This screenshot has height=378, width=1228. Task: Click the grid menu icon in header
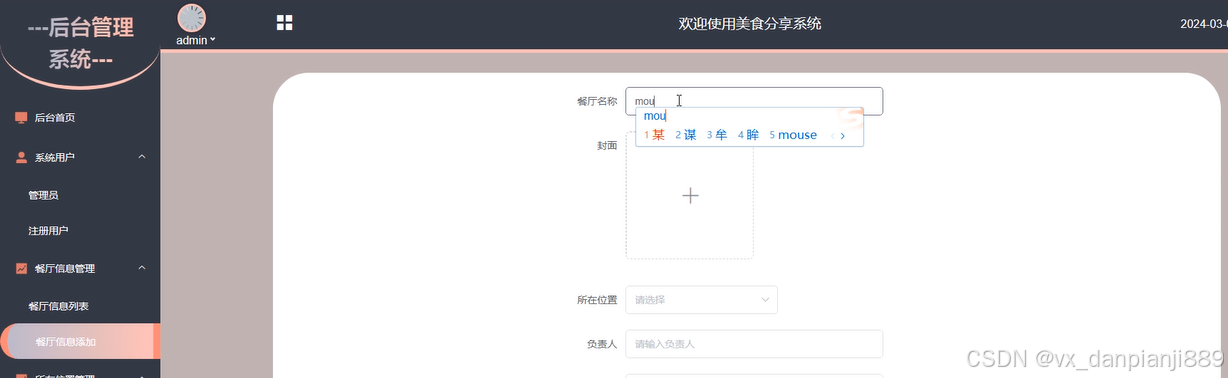[x=285, y=23]
